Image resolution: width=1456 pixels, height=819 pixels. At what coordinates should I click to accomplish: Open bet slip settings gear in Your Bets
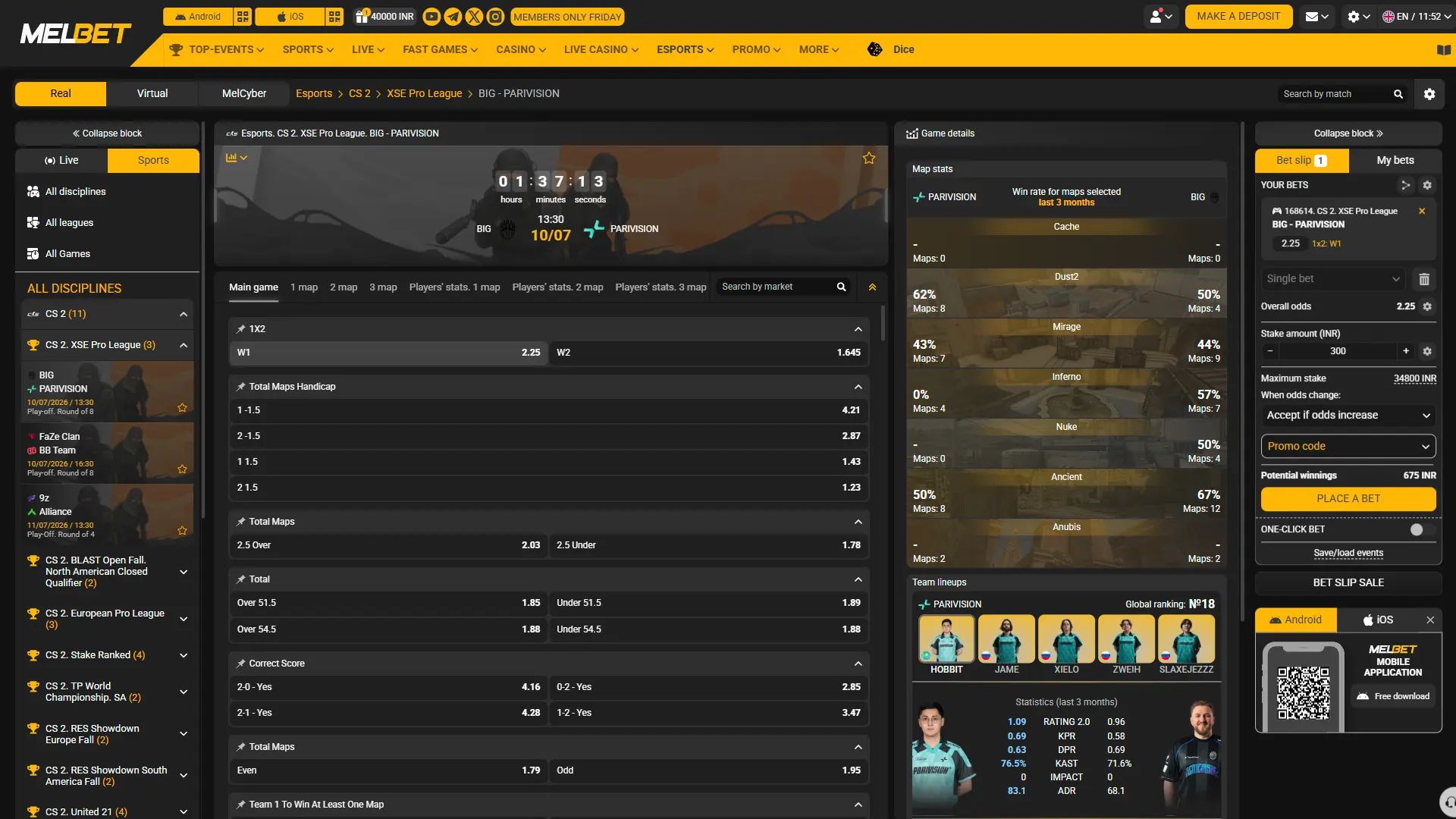coord(1427,185)
